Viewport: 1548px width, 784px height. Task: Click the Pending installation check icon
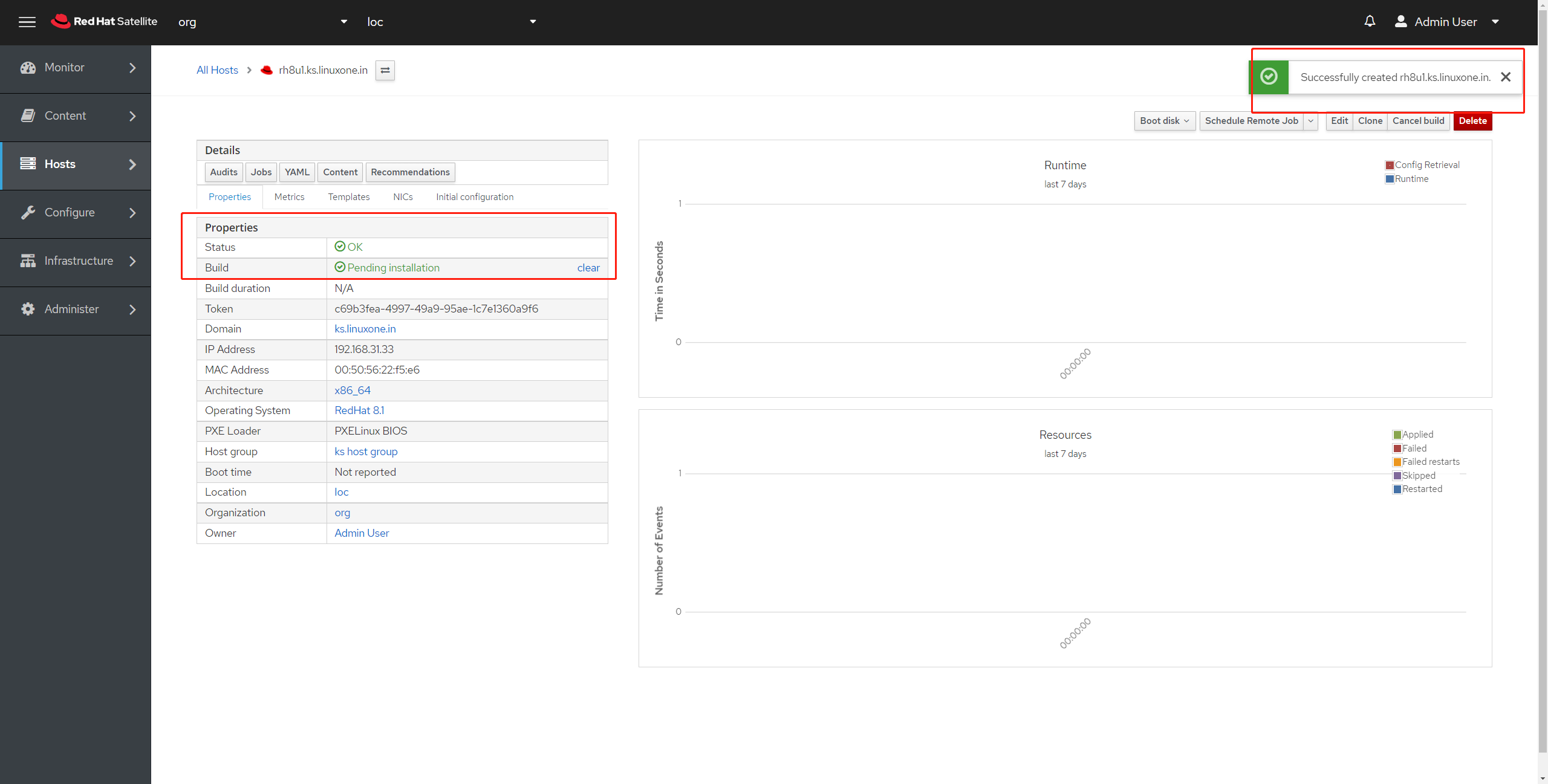(x=340, y=267)
